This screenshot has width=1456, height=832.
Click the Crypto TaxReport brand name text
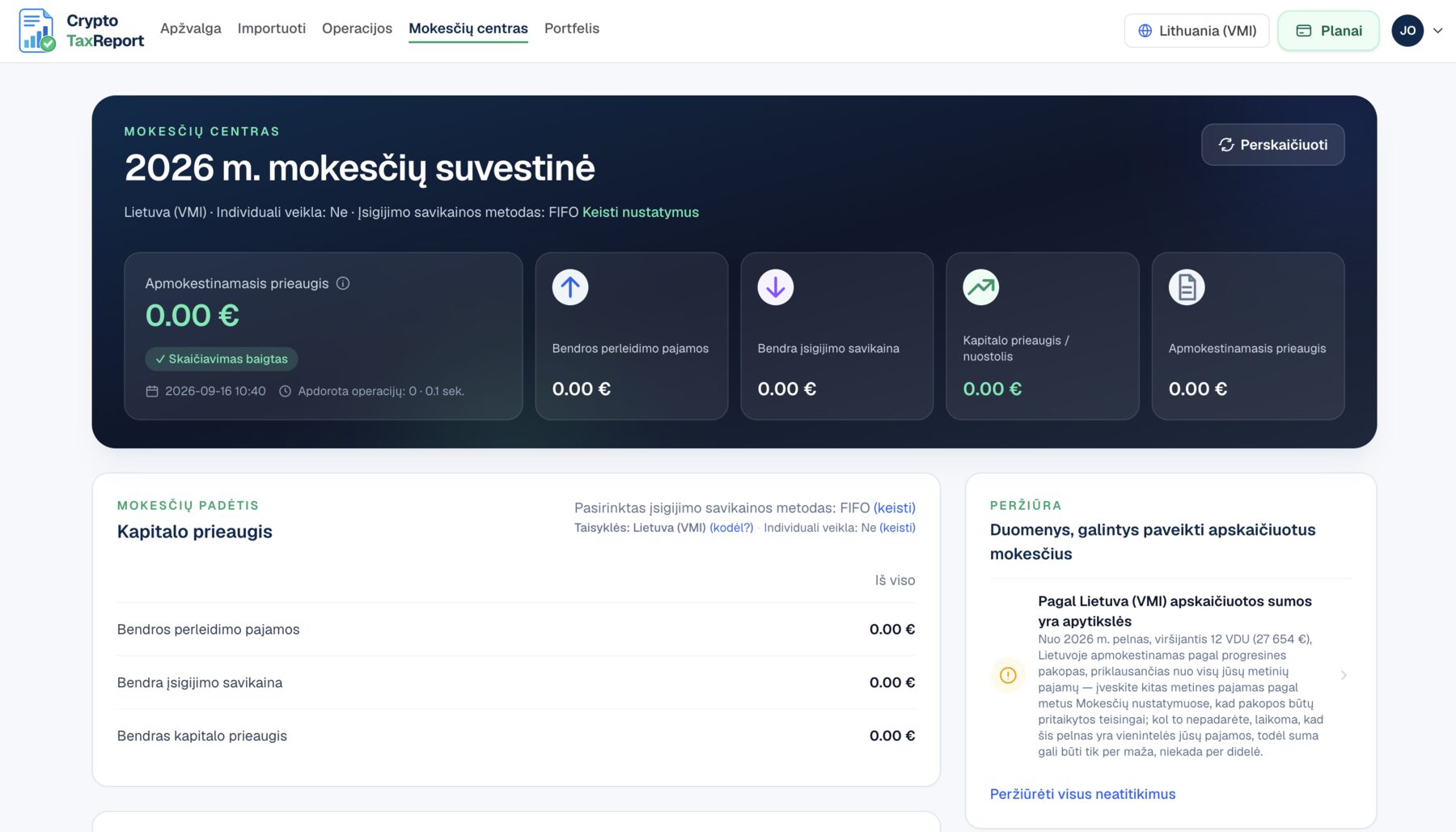click(105, 31)
